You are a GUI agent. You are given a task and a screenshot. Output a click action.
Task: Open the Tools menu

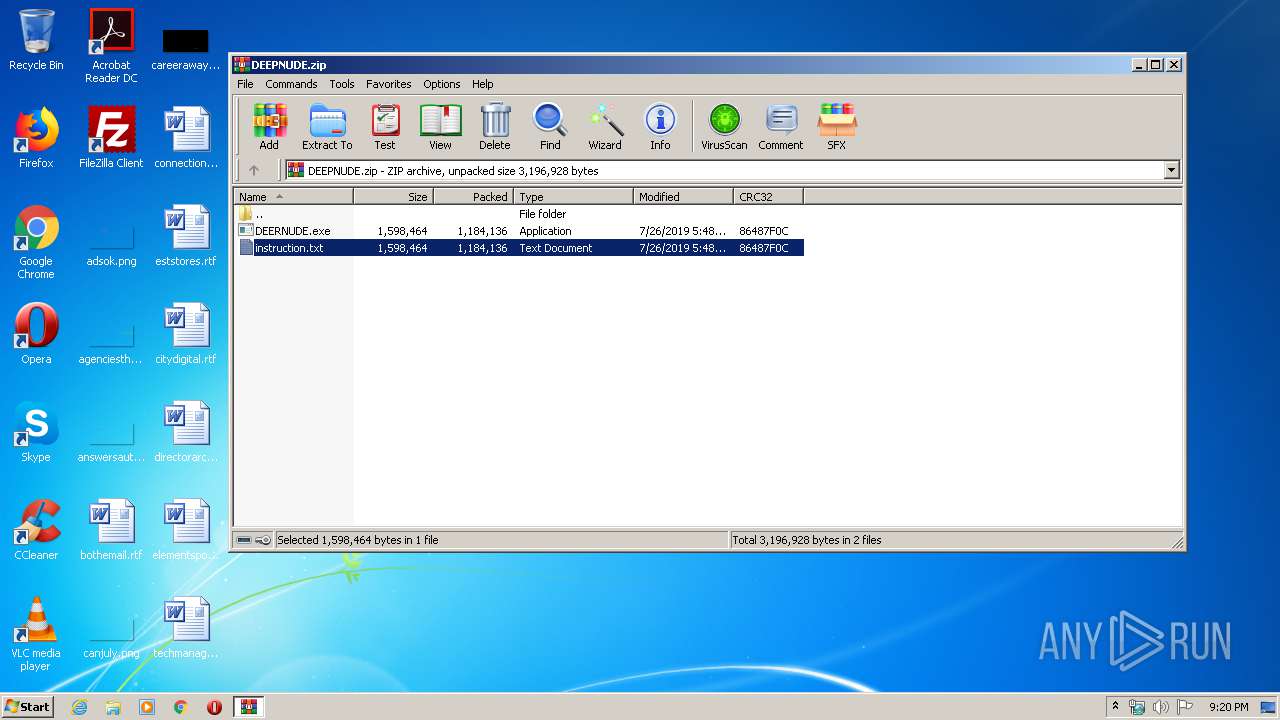[x=342, y=84]
